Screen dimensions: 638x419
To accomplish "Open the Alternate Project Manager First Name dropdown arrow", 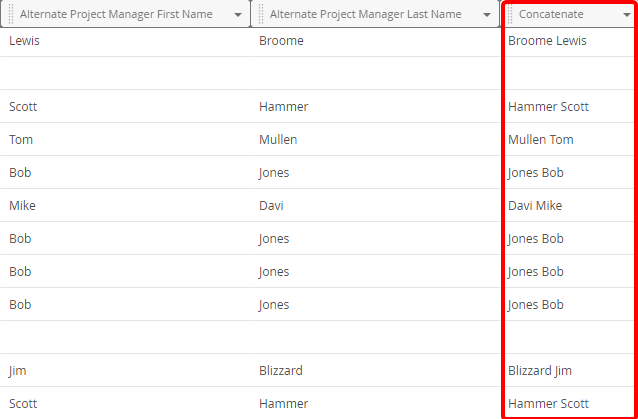I will 238,15.
